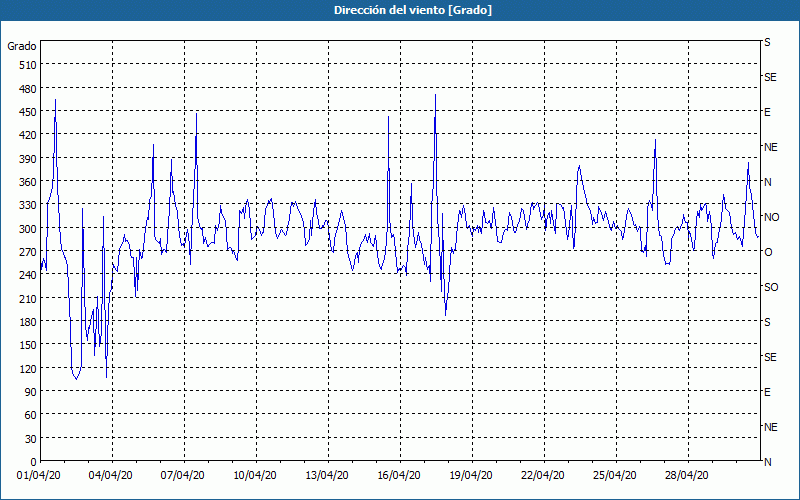Click the SE compass label between 120 and 150
The width and height of the screenshot is (800, 500).
pyautogui.click(x=770, y=357)
